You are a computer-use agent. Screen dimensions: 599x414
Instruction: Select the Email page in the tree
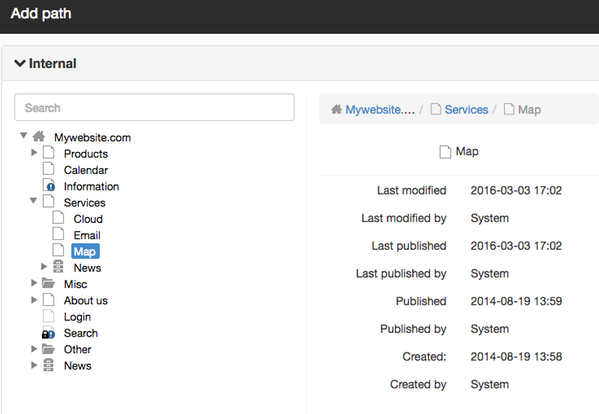(x=87, y=235)
